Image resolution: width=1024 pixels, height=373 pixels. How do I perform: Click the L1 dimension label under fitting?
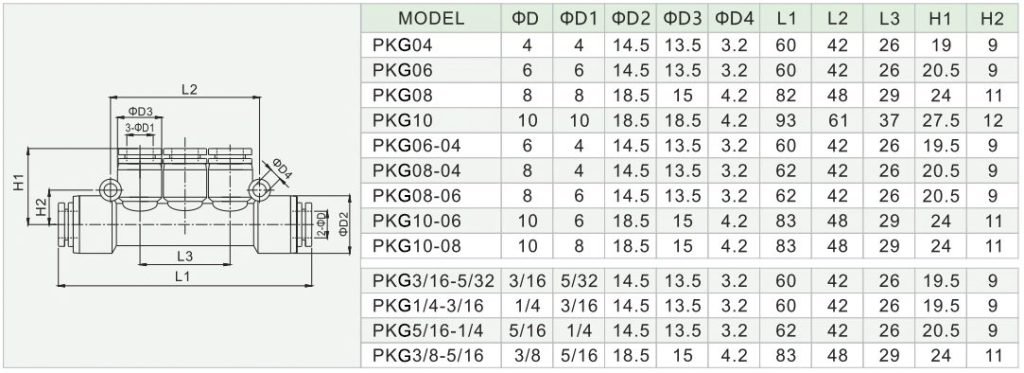coord(182,277)
